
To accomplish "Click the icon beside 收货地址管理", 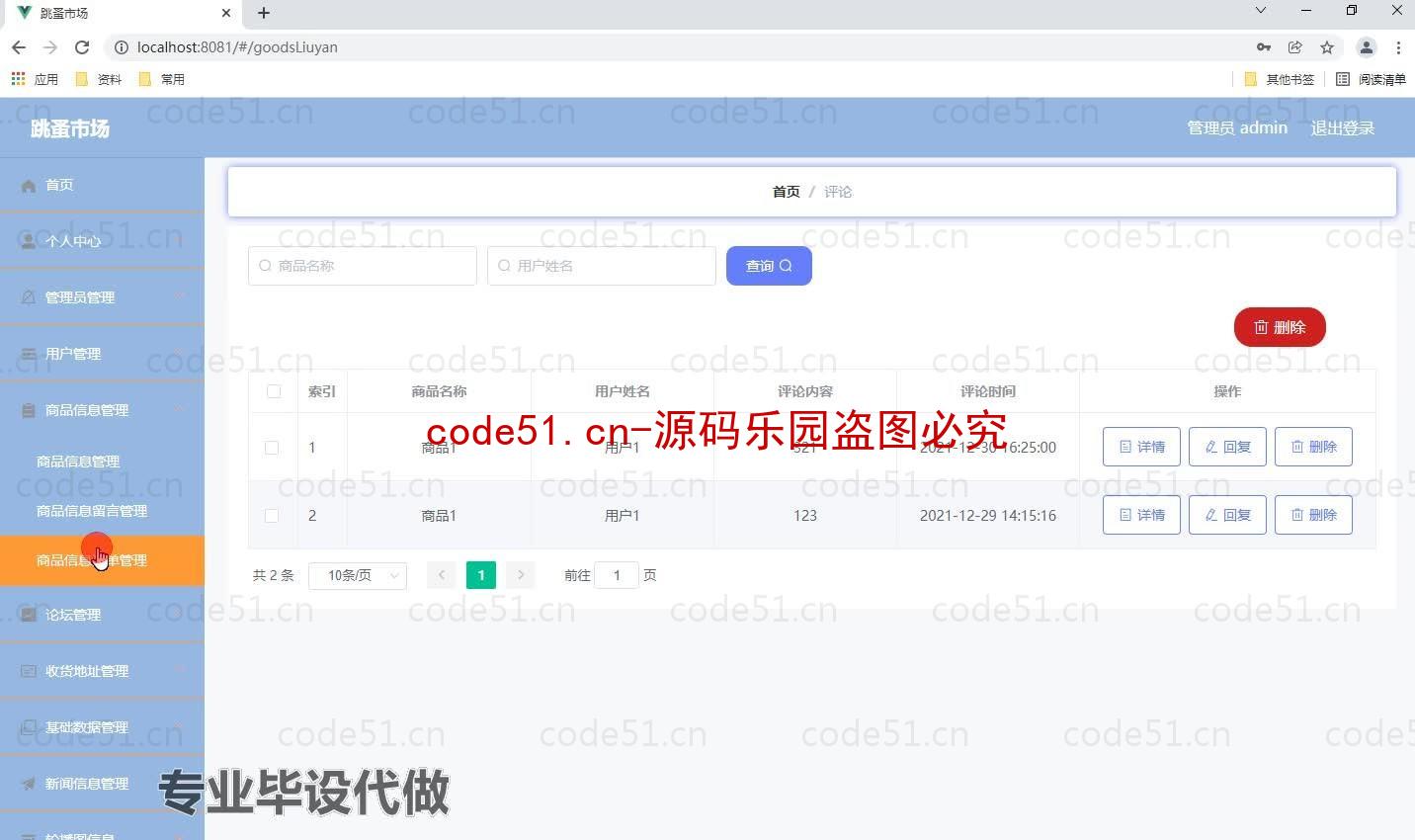I will [28, 671].
